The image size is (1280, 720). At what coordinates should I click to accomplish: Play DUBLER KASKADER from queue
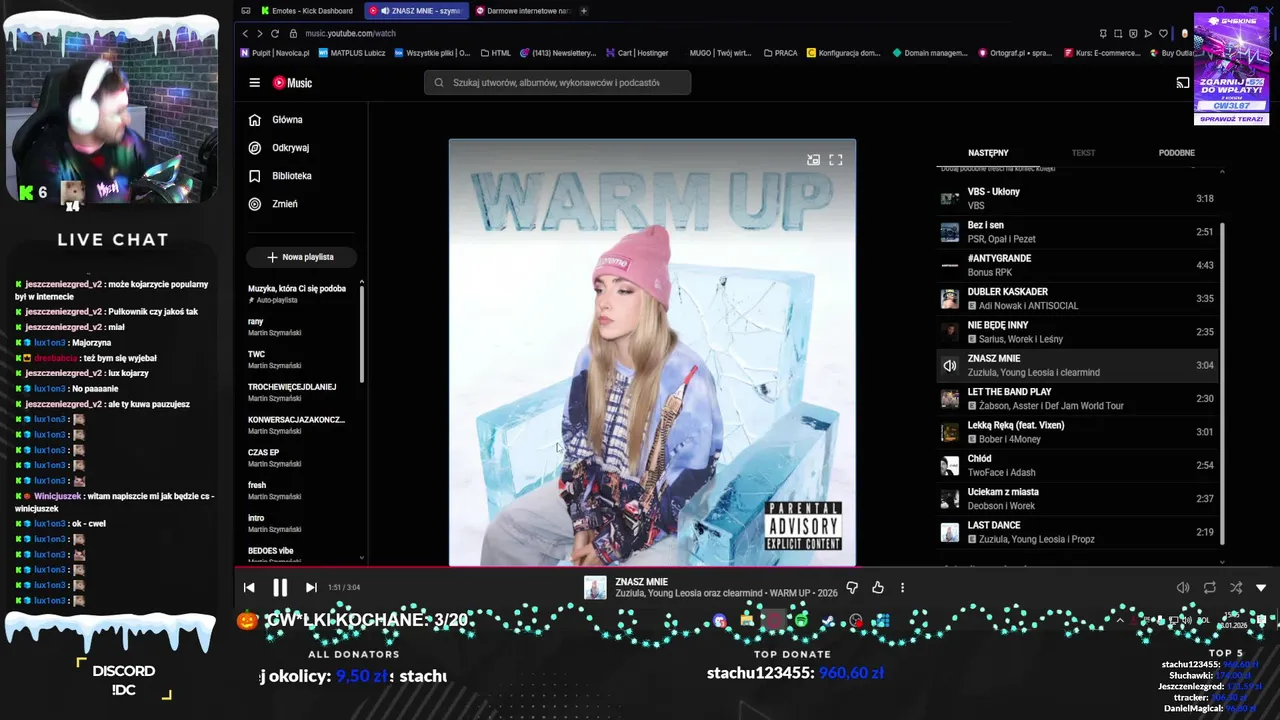1078,299
